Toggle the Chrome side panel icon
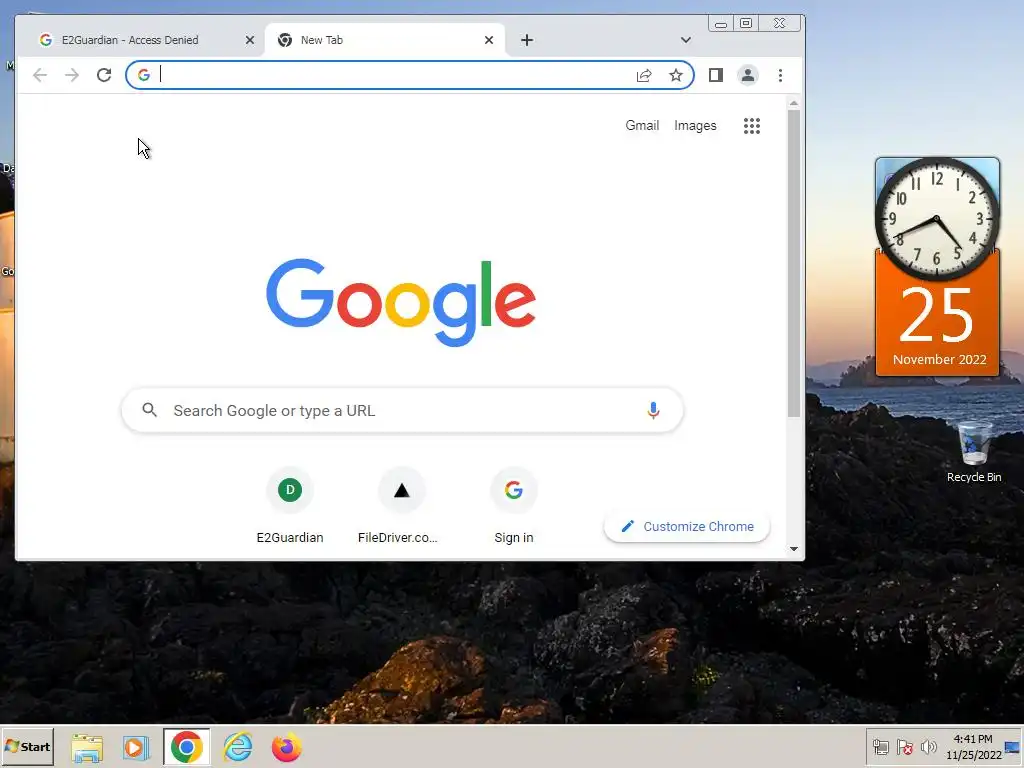This screenshot has height=768, width=1024. coord(716,75)
